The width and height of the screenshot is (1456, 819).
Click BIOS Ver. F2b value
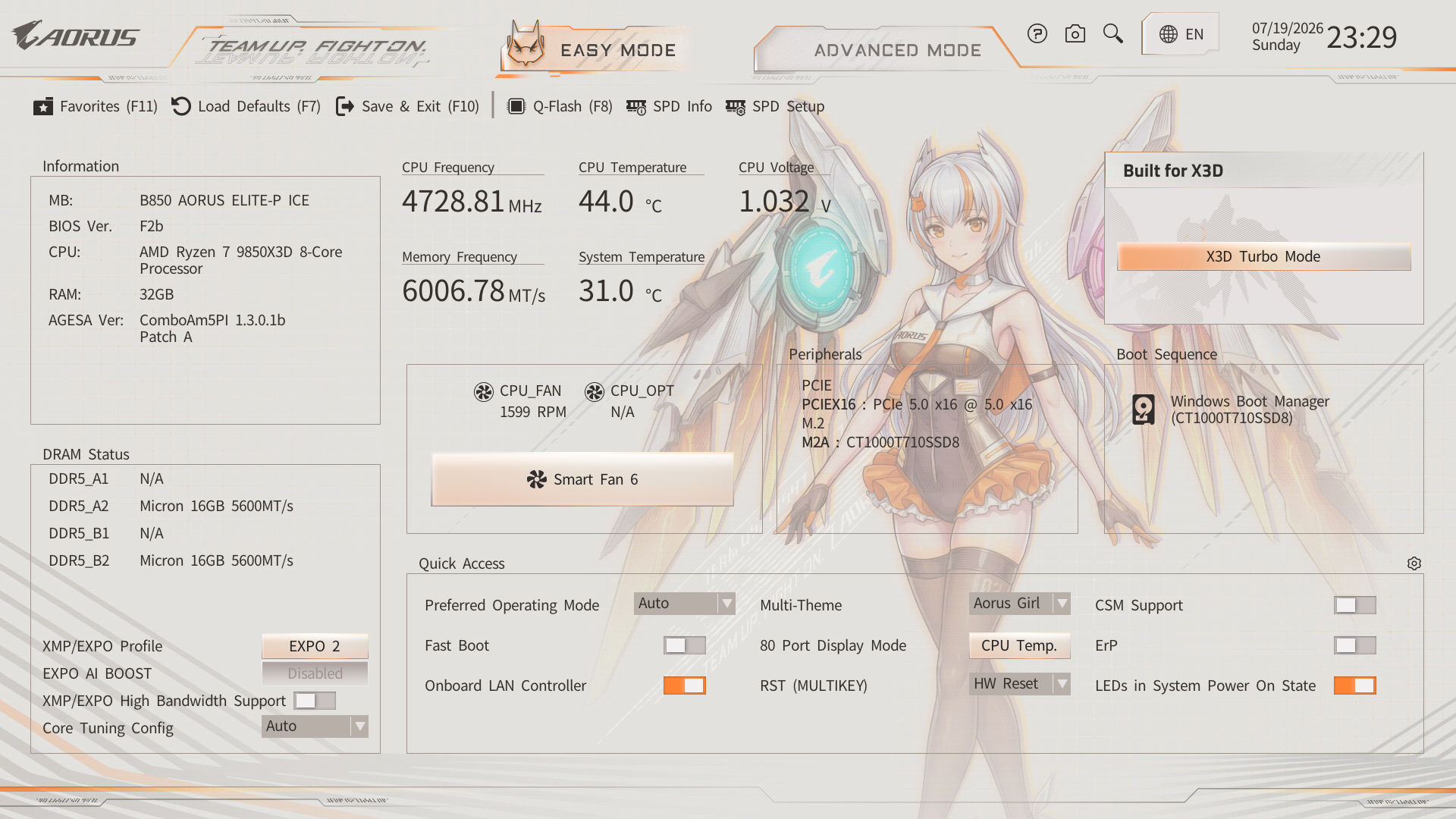151,226
